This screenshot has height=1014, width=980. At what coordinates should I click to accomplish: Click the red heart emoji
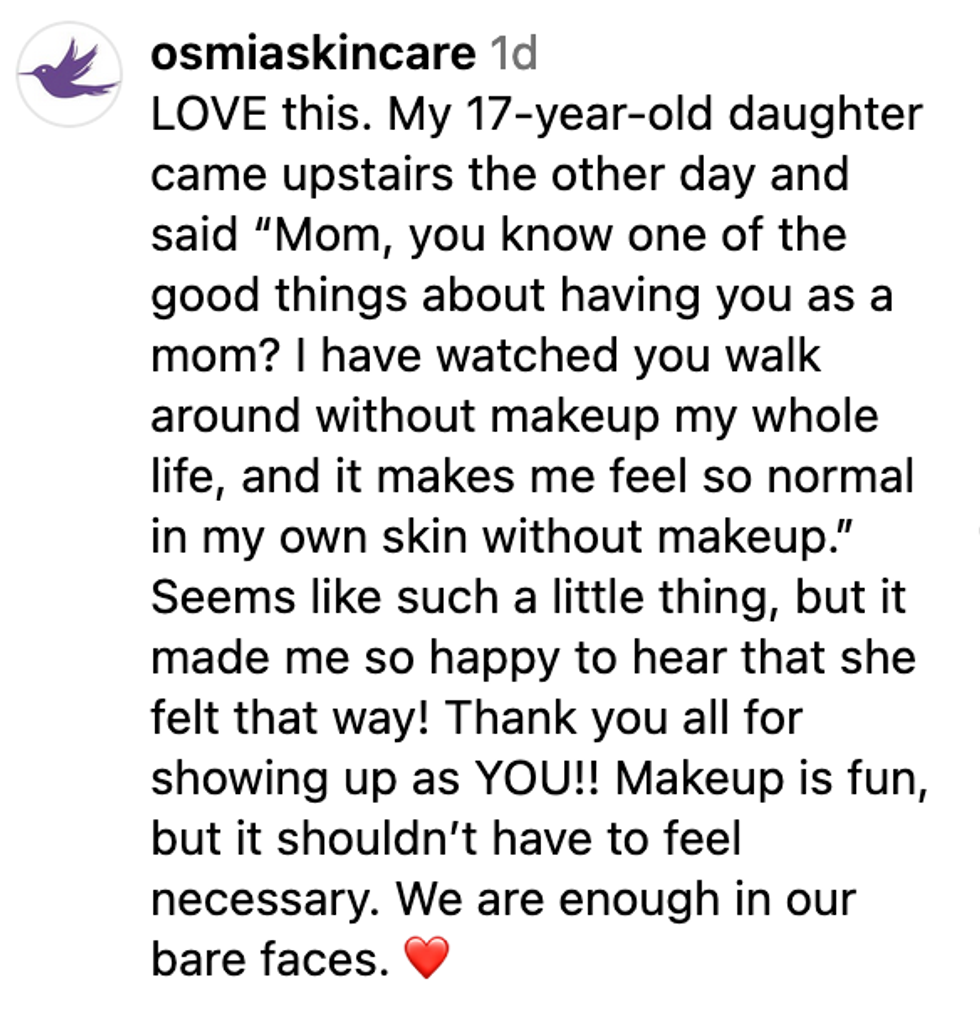click(426, 960)
